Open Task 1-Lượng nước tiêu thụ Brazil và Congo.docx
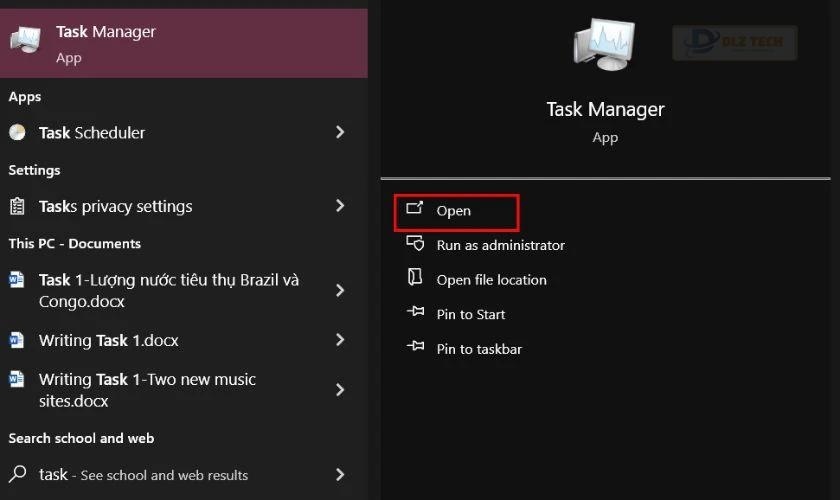Image resolution: width=840 pixels, height=500 pixels. point(184,290)
